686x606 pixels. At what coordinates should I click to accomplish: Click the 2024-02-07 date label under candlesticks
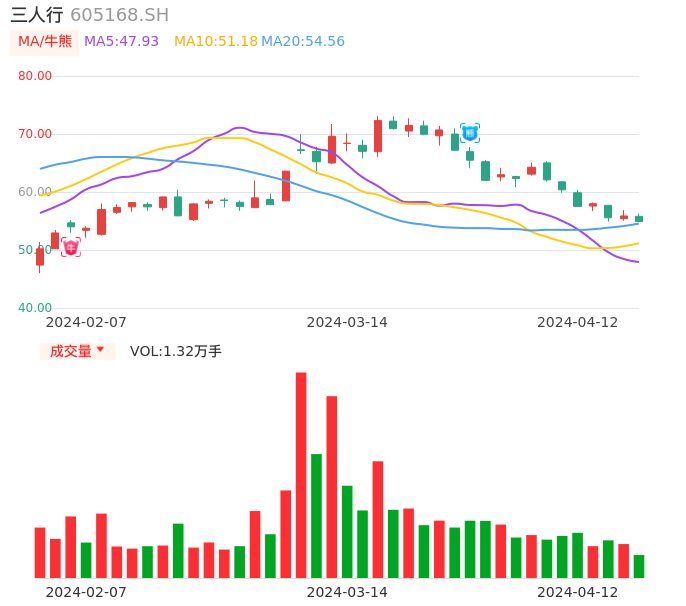click(x=86, y=322)
